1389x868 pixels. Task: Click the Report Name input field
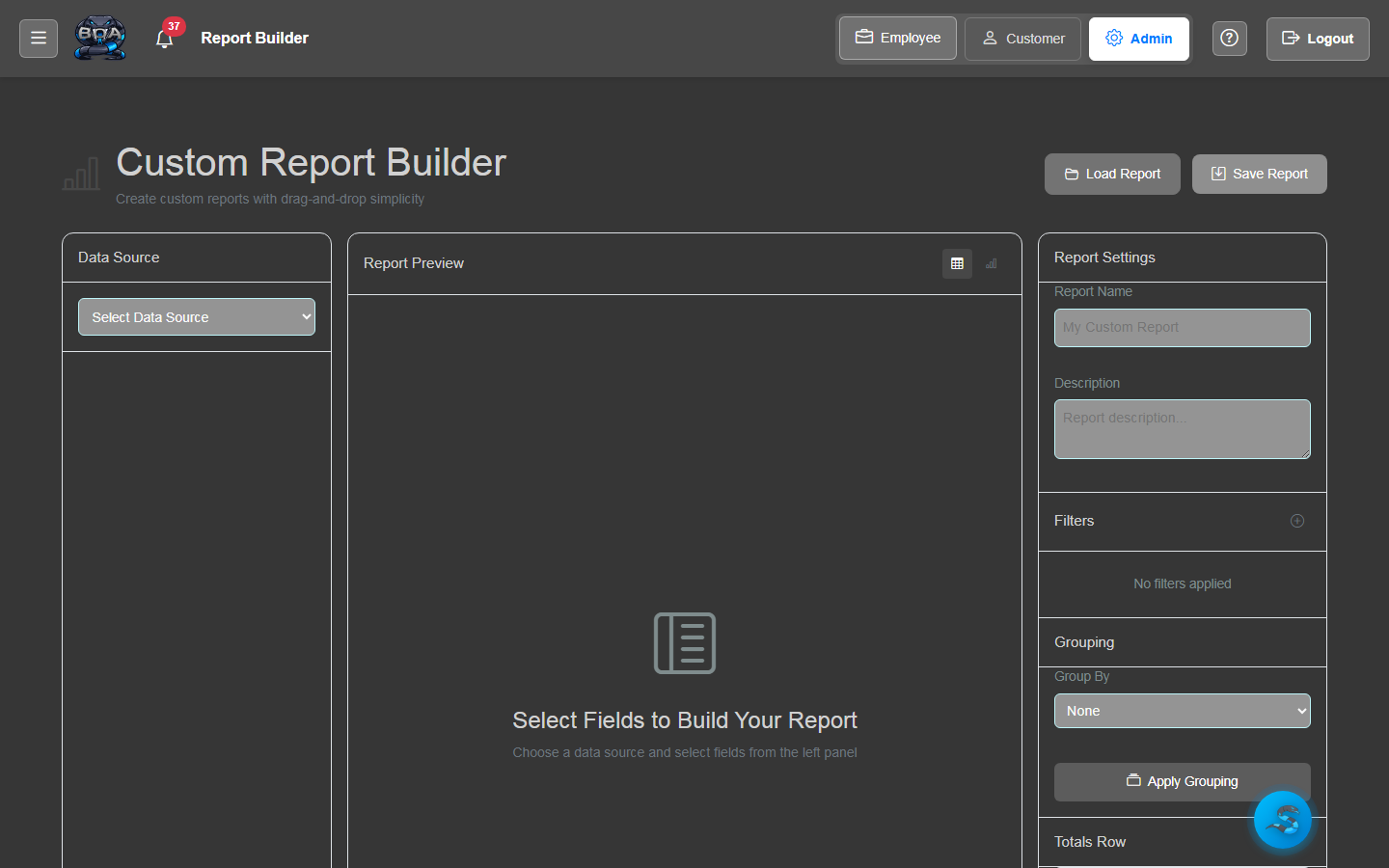(x=1182, y=328)
